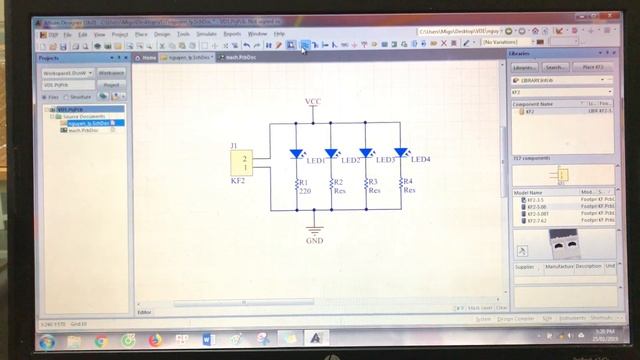Open the Tools menu

pos(183,34)
